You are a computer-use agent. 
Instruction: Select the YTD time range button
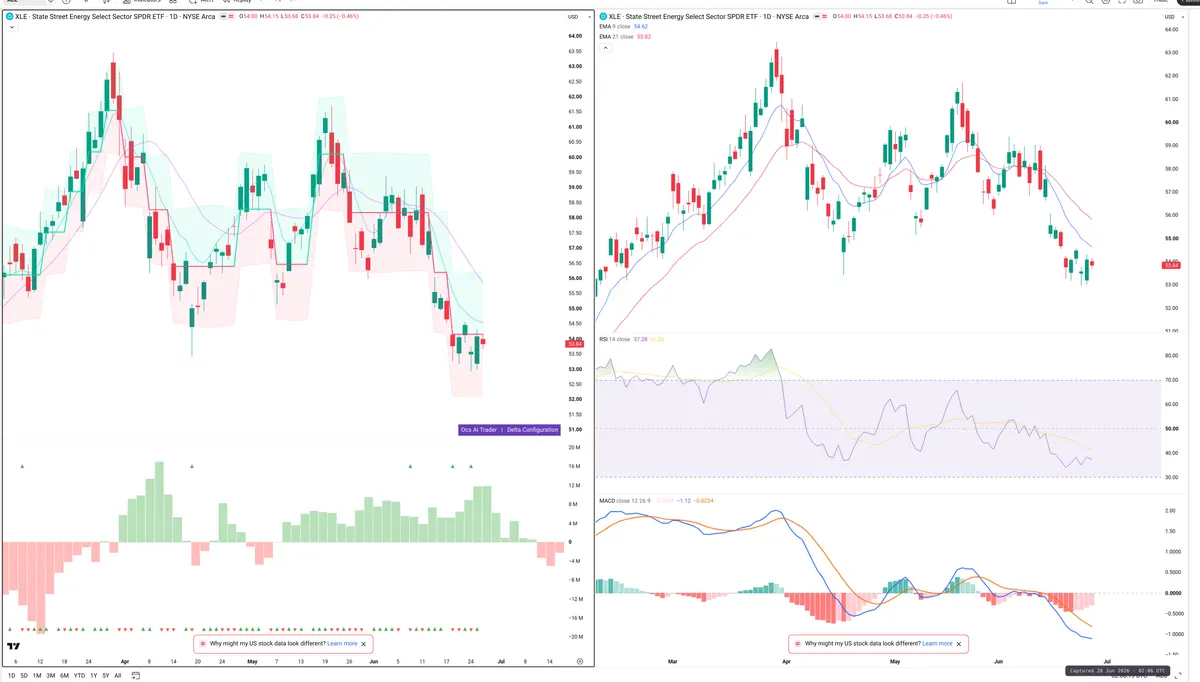click(79, 675)
